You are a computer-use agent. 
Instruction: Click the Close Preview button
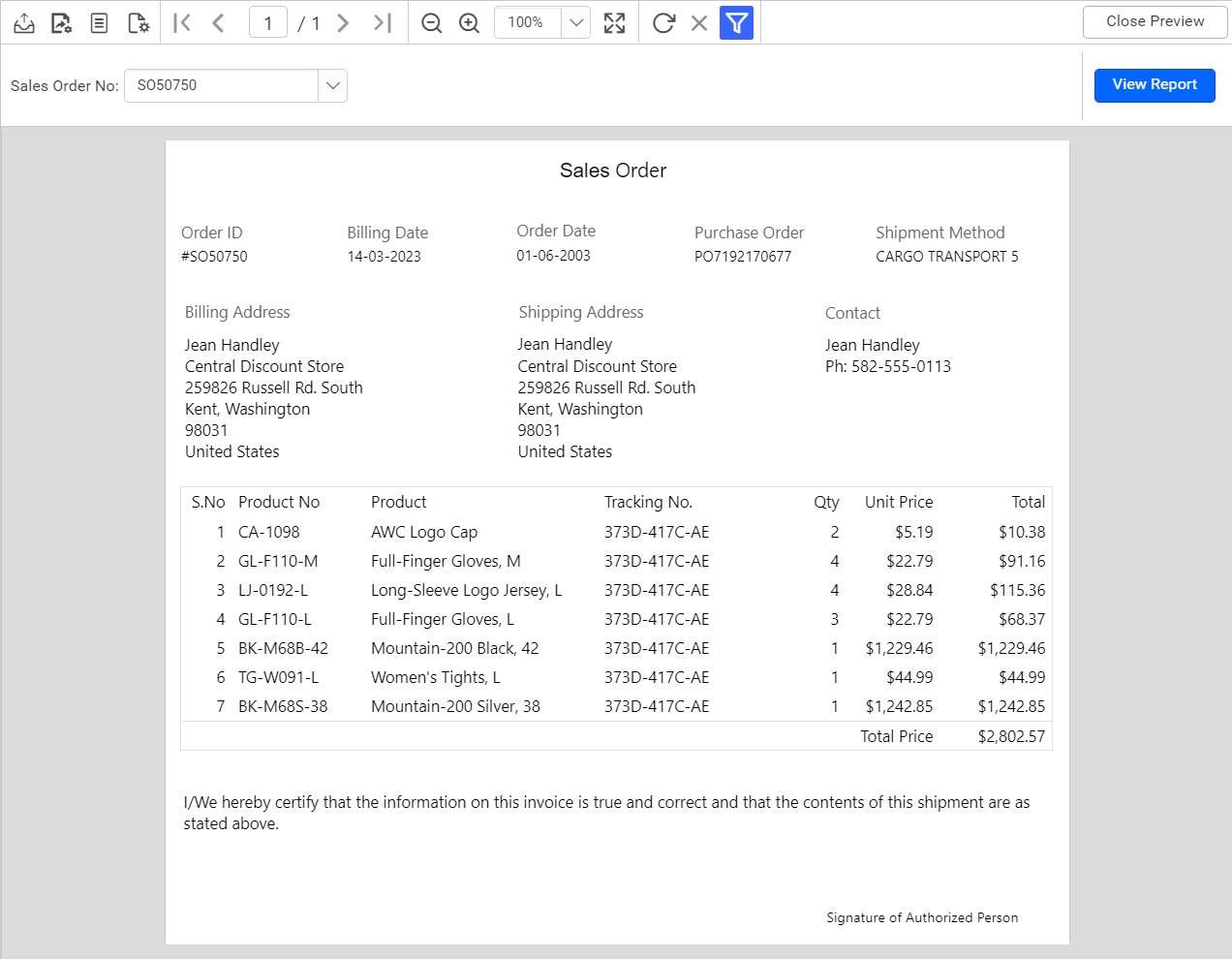tap(1154, 21)
